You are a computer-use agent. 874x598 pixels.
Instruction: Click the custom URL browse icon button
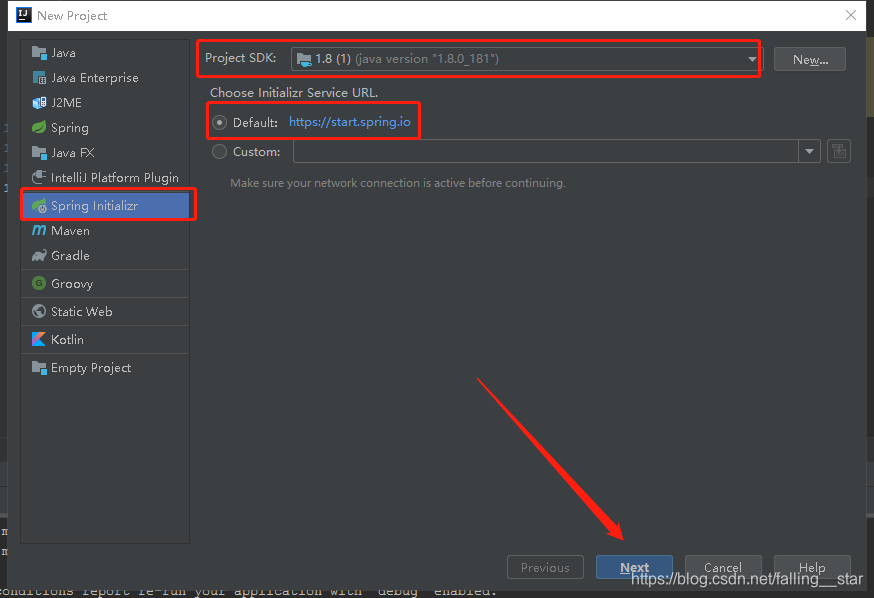pos(838,151)
